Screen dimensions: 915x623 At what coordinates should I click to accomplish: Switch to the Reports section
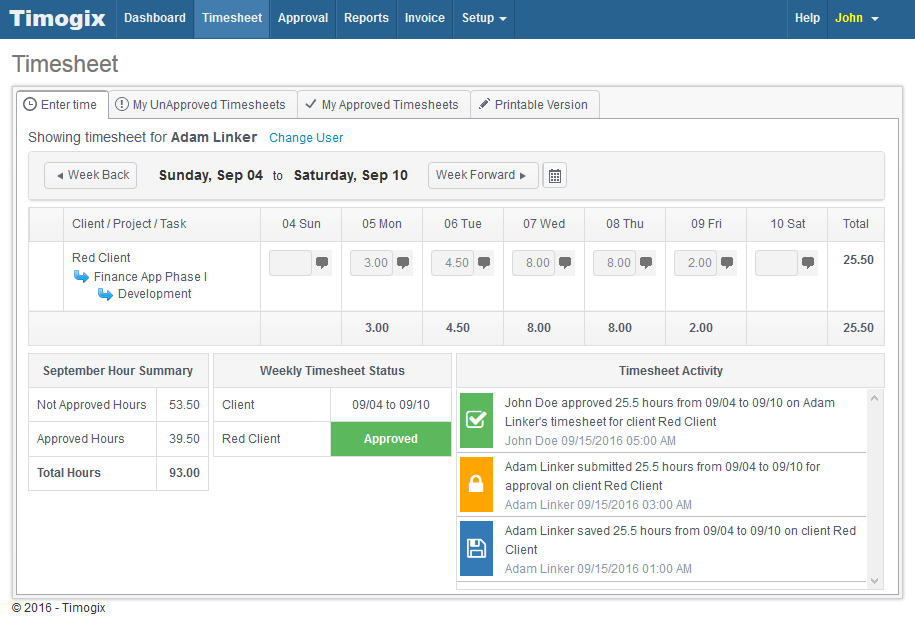[366, 18]
